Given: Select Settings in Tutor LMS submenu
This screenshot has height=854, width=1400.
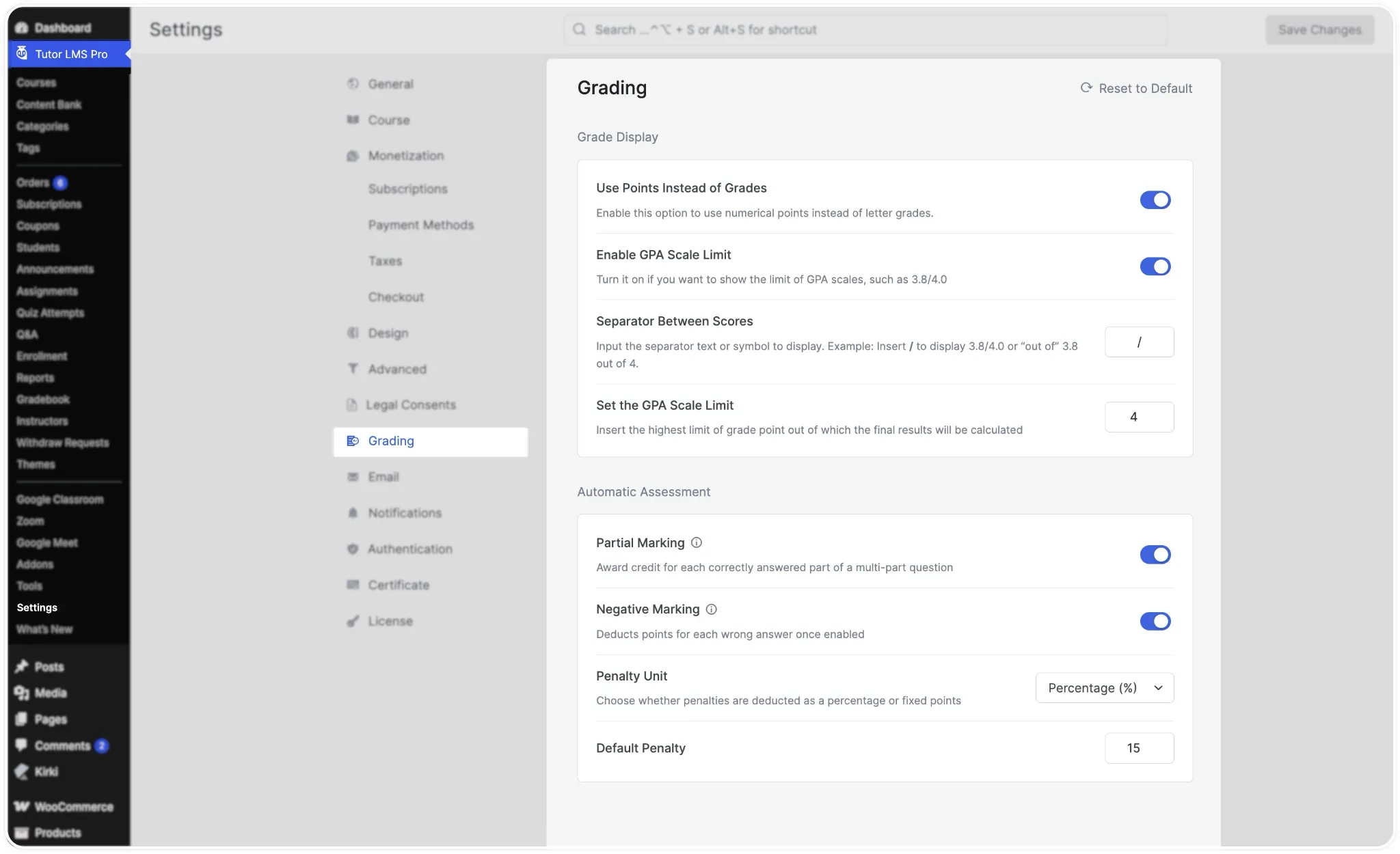Looking at the screenshot, I should pyautogui.click(x=37, y=607).
